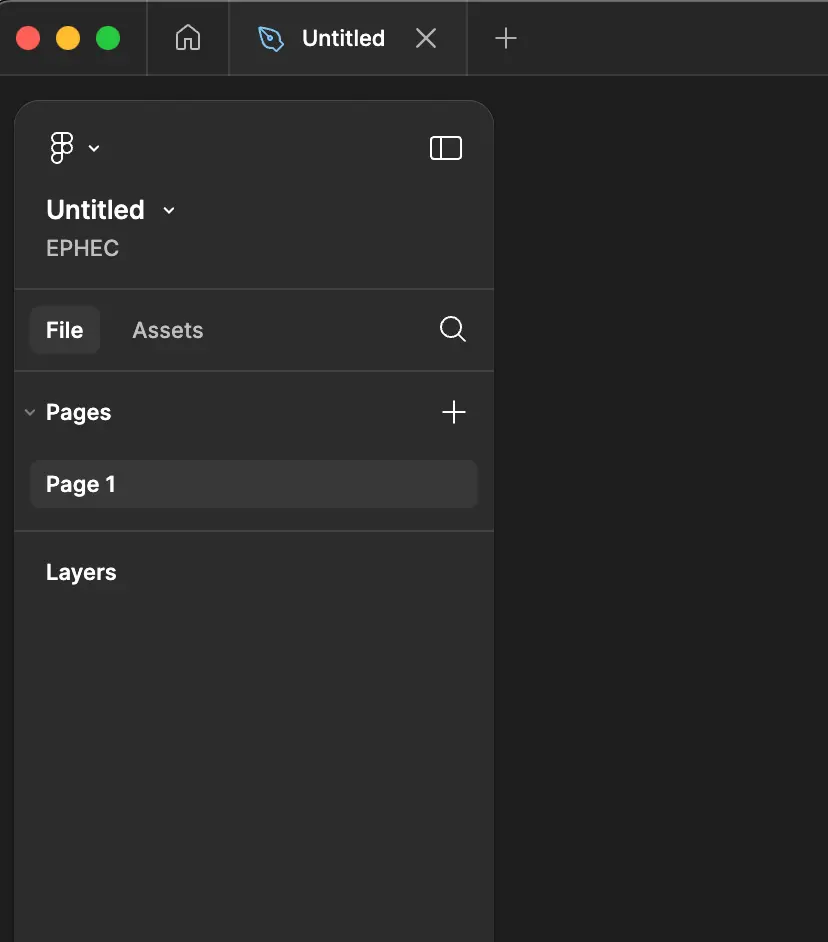
Task: Expand the dropdown next to Untitled filename
Action: coord(169,210)
